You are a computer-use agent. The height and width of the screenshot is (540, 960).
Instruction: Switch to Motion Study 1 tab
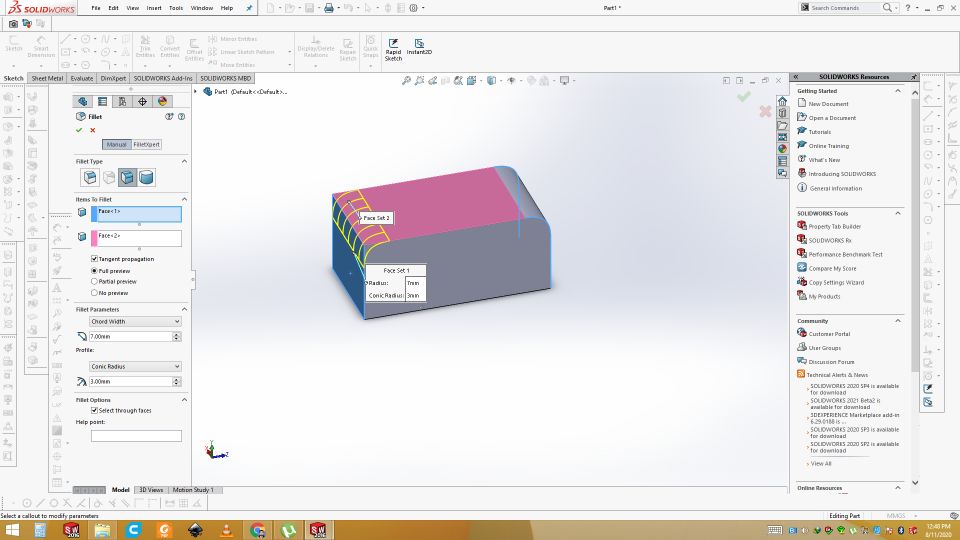193,490
